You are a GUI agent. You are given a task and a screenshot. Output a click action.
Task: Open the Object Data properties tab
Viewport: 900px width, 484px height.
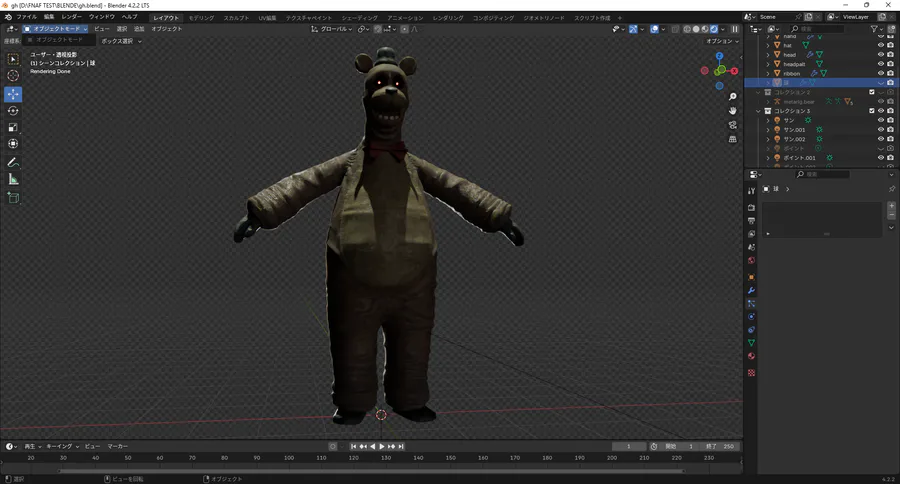tap(751, 343)
